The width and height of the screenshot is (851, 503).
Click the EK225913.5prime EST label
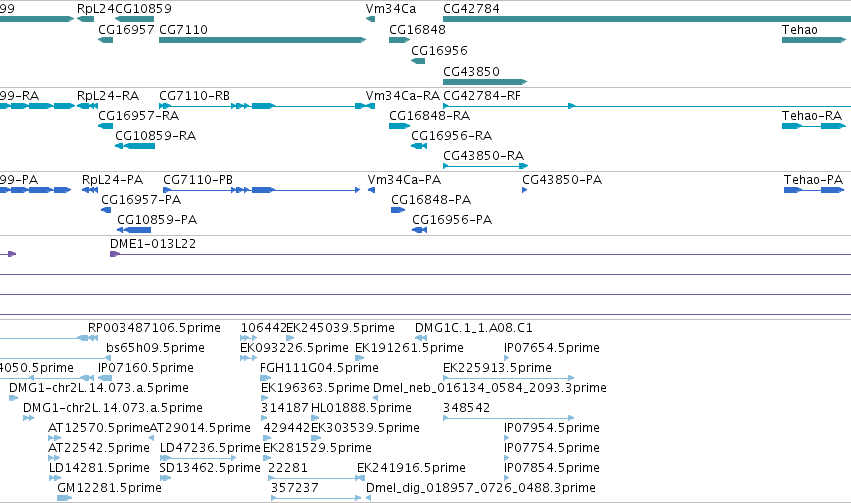(x=498, y=368)
